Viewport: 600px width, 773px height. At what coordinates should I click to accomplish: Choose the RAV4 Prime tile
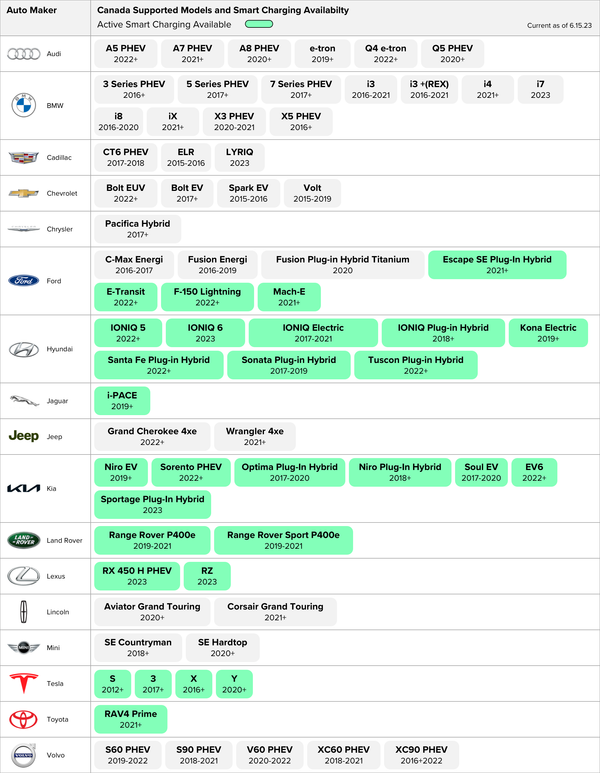[x=131, y=720]
